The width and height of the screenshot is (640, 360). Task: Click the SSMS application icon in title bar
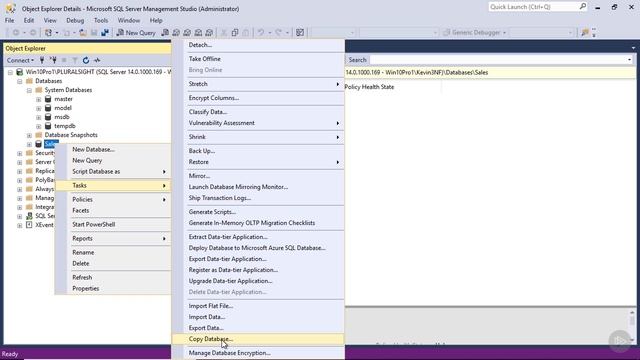tap(11, 8)
